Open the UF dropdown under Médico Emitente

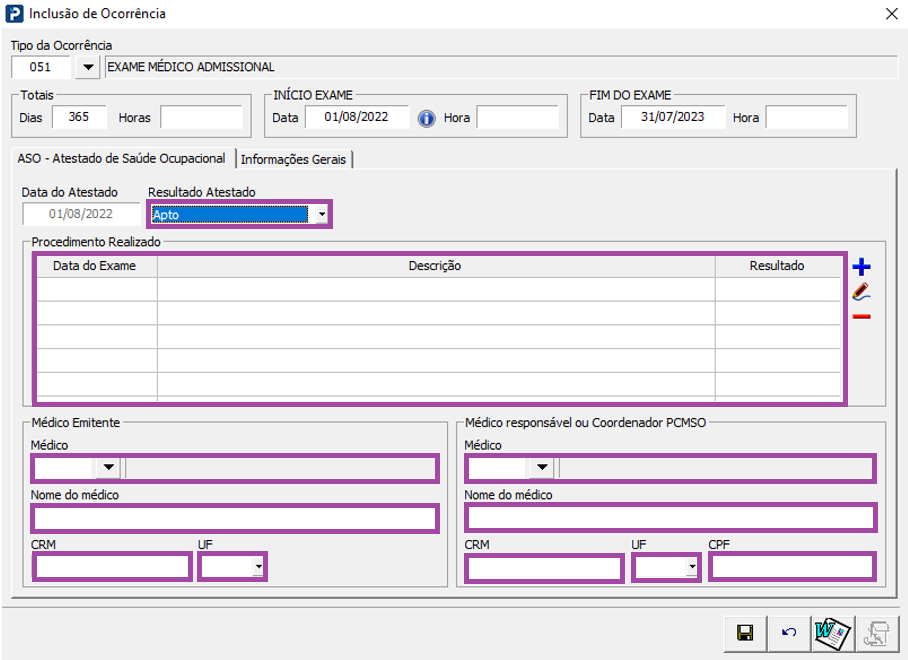point(259,567)
